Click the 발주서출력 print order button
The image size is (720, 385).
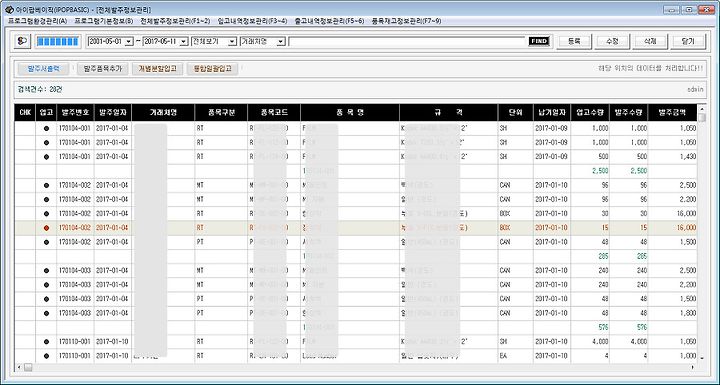(43, 69)
